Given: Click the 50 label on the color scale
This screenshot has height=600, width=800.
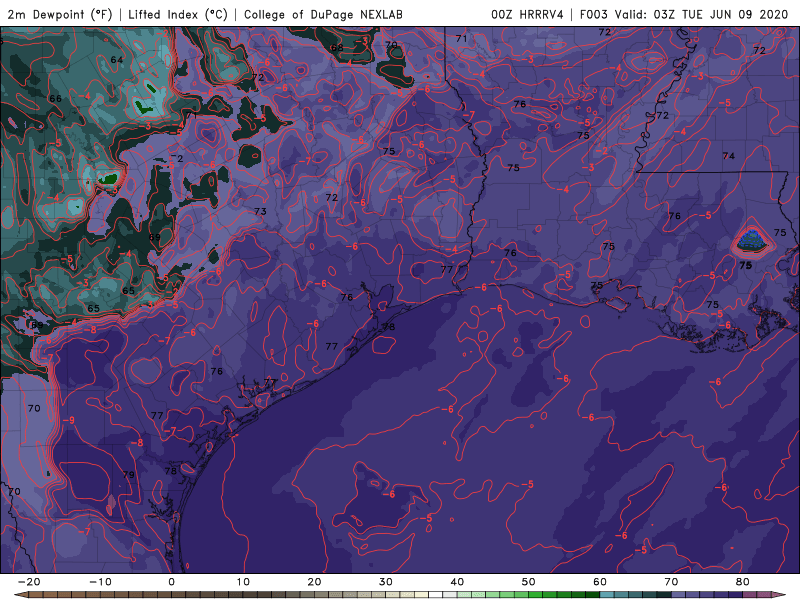Looking at the screenshot, I should click(x=529, y=582).
